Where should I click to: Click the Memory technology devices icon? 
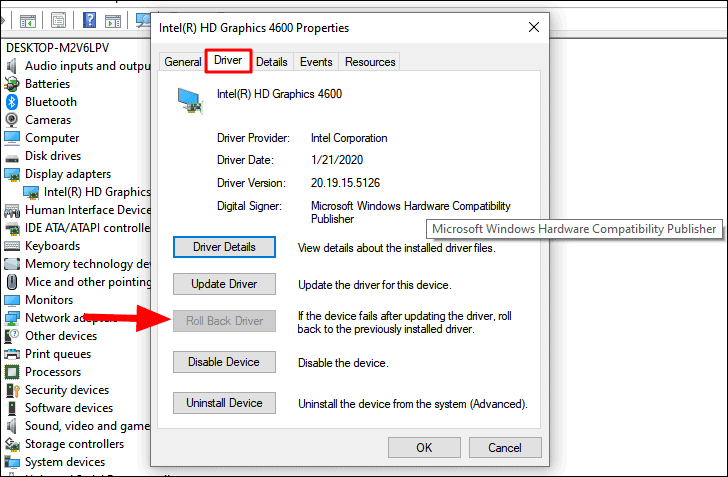[x=12, y=264]
